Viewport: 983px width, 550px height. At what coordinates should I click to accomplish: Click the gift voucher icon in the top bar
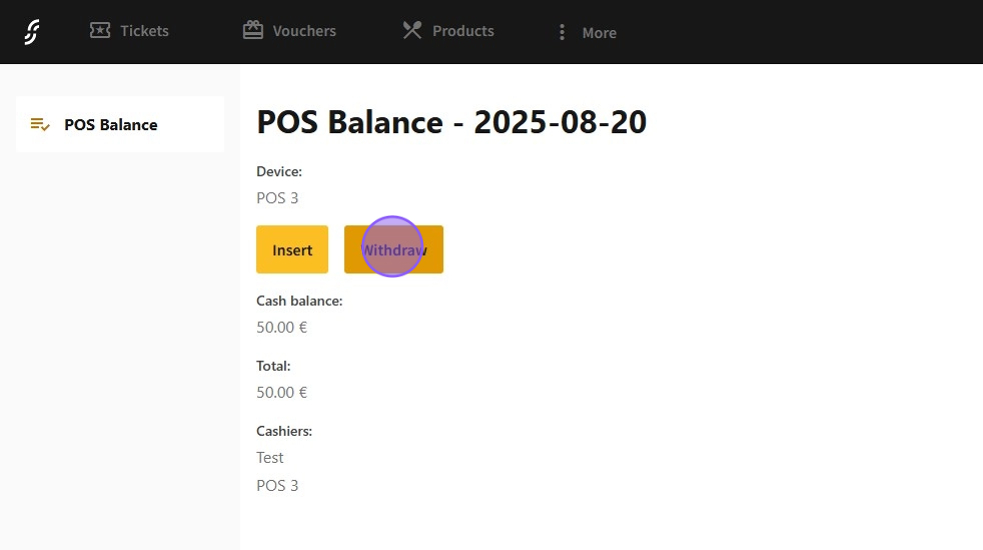click(253, 31)
